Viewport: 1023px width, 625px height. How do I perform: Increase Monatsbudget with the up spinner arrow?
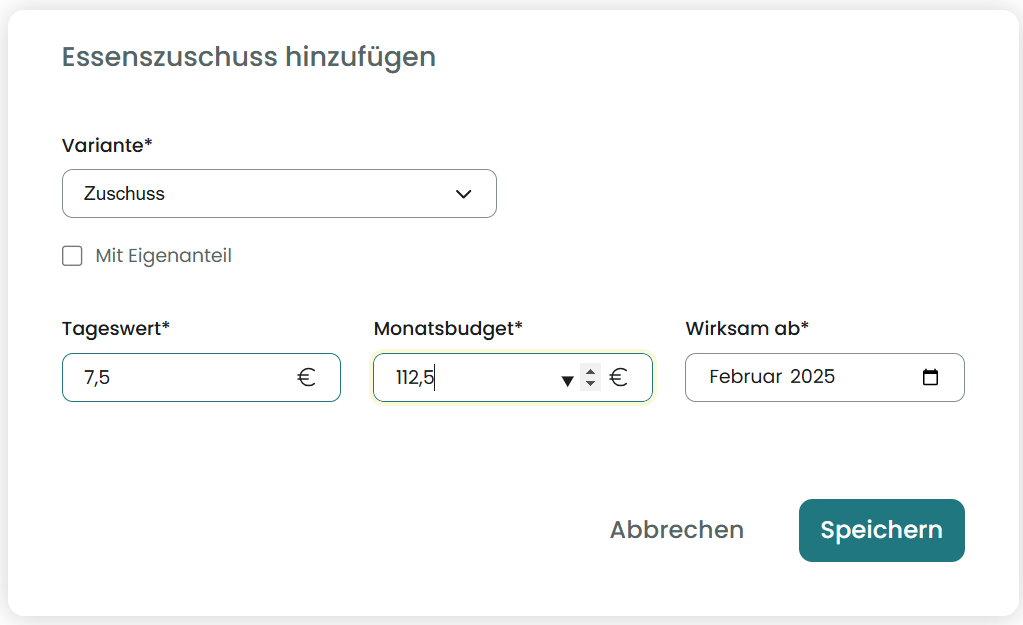click(590, 372)
